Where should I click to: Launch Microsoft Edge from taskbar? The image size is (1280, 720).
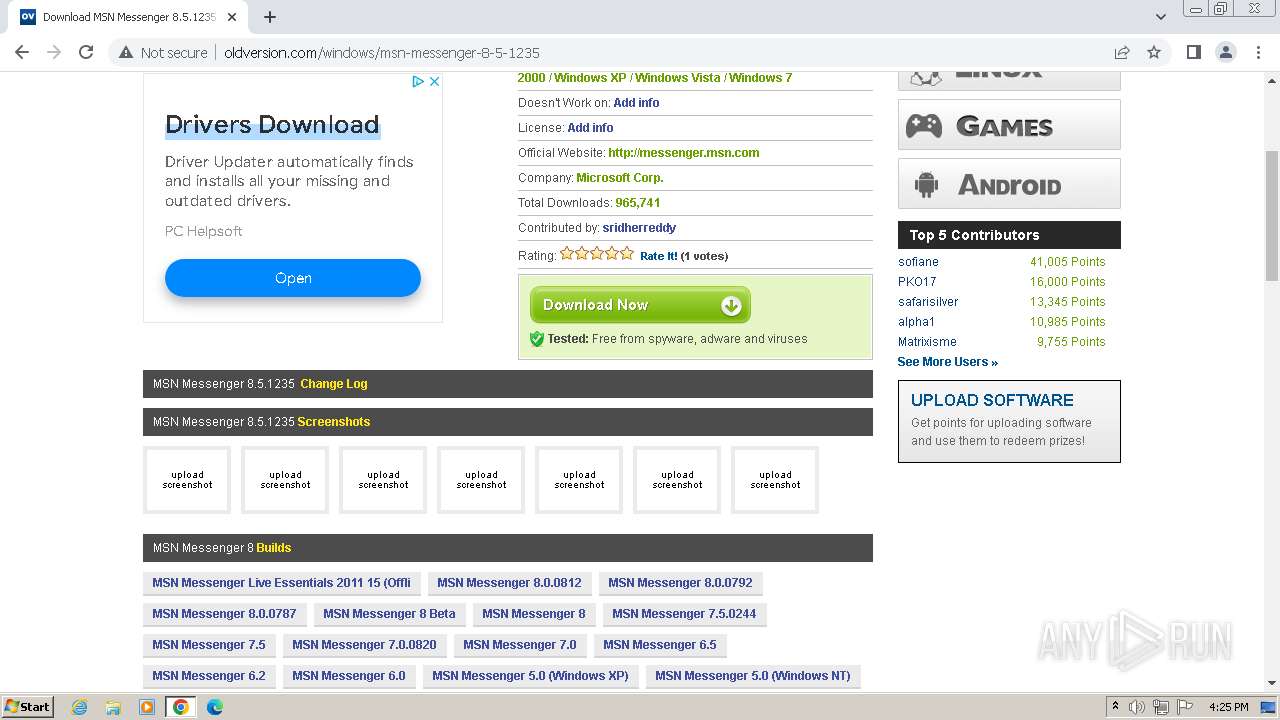pyautogui.click(x=215, y=707)
